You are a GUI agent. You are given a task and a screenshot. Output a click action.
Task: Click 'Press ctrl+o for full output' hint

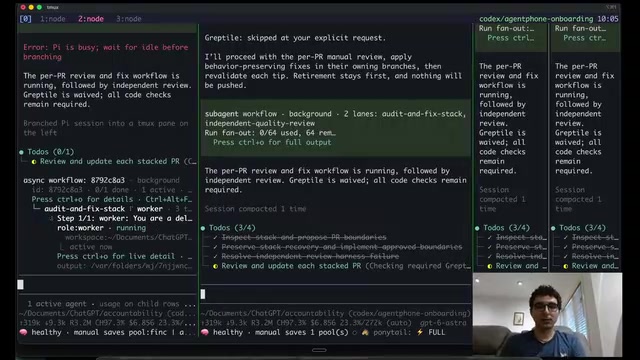(x=272, y=142)
